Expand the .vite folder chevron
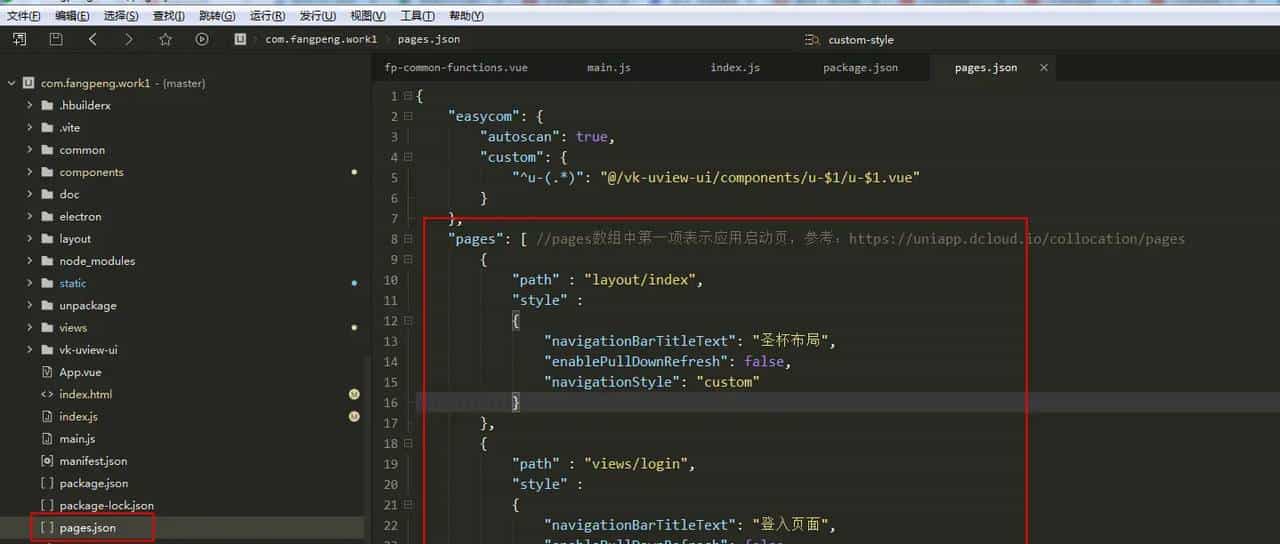 pyautogui.click(x=29, y=127)
